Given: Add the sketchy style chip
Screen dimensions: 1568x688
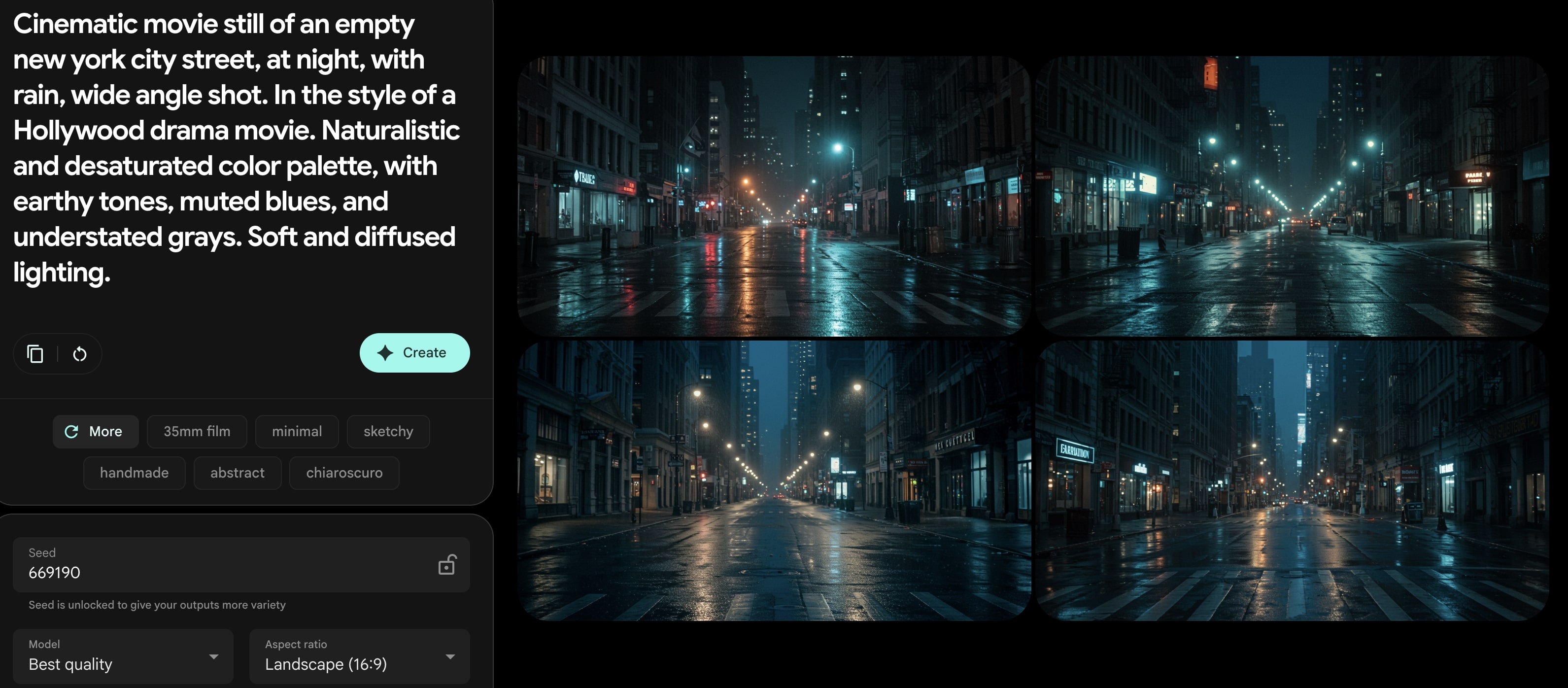Looking at the screenshot, I should tap(388, 431).
